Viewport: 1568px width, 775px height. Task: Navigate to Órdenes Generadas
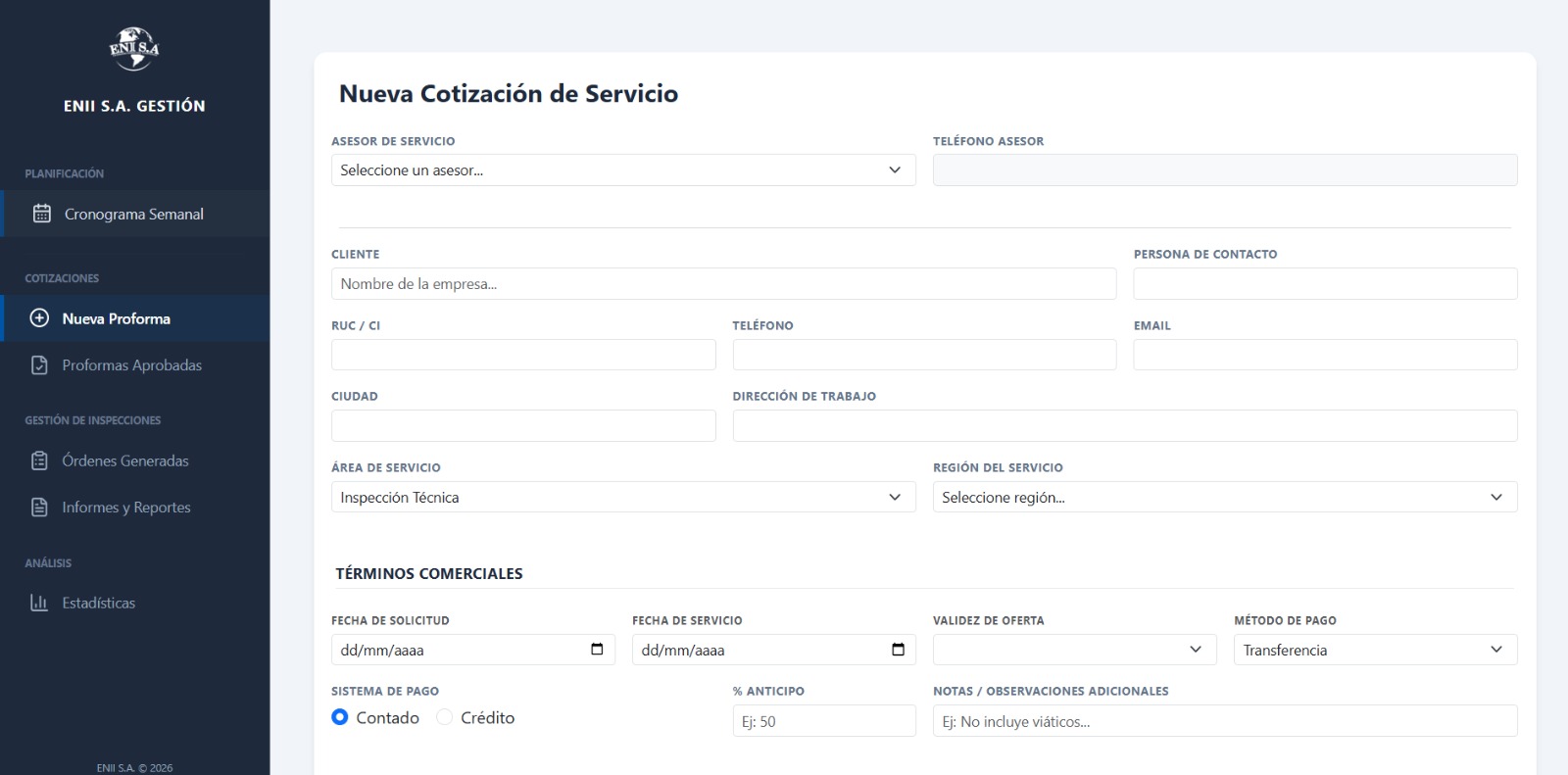point(135,460)
